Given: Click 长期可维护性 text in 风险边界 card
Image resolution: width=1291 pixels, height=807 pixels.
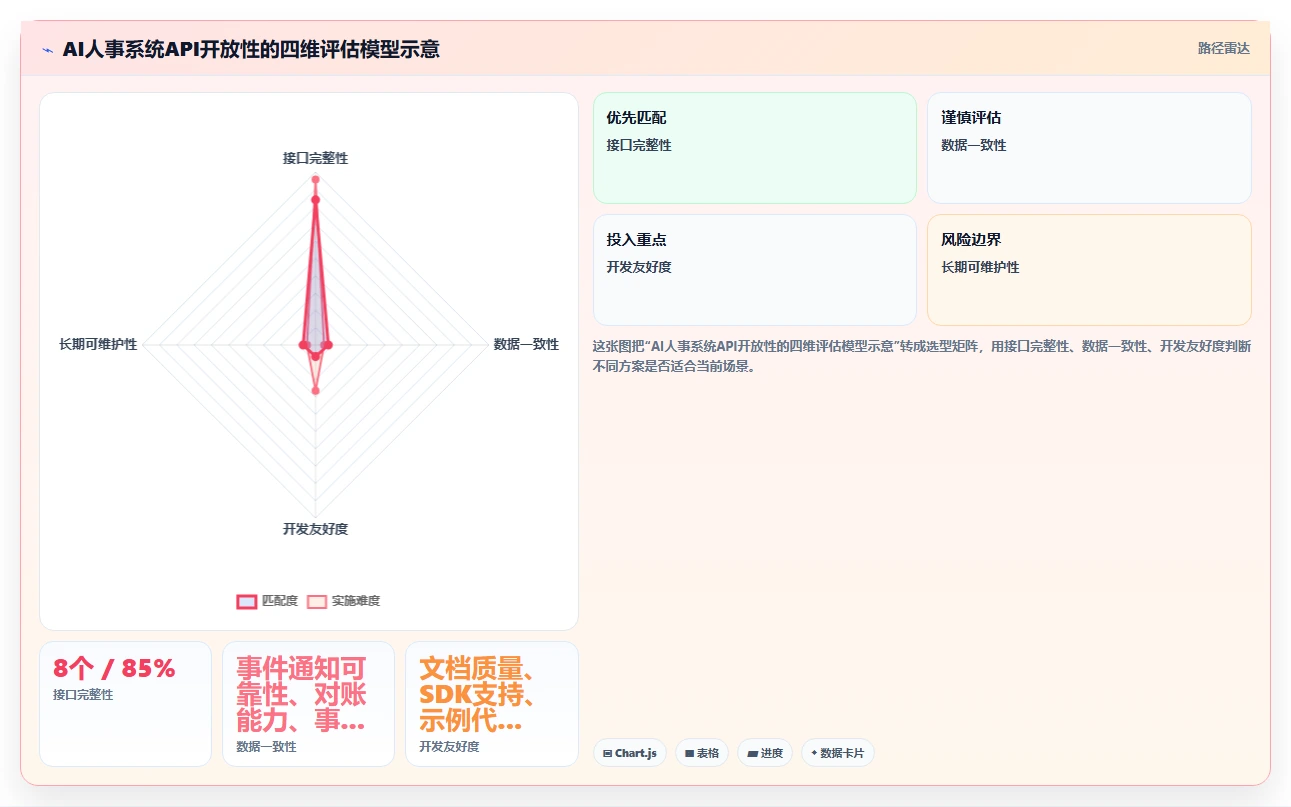Looking at the screenshot, I should tap(980, 267).
